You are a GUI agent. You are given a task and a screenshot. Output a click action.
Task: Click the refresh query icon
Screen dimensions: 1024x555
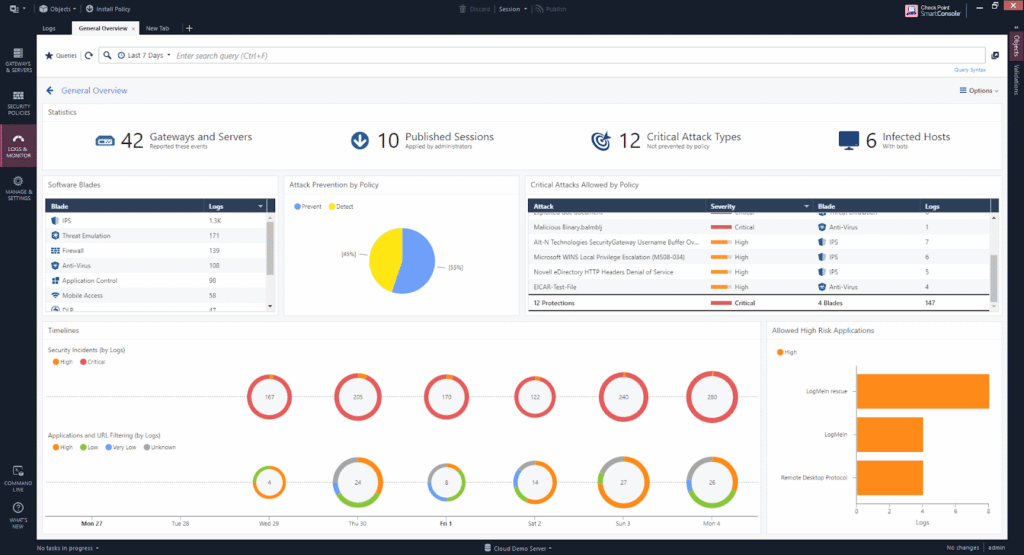(x=89, y=56)
